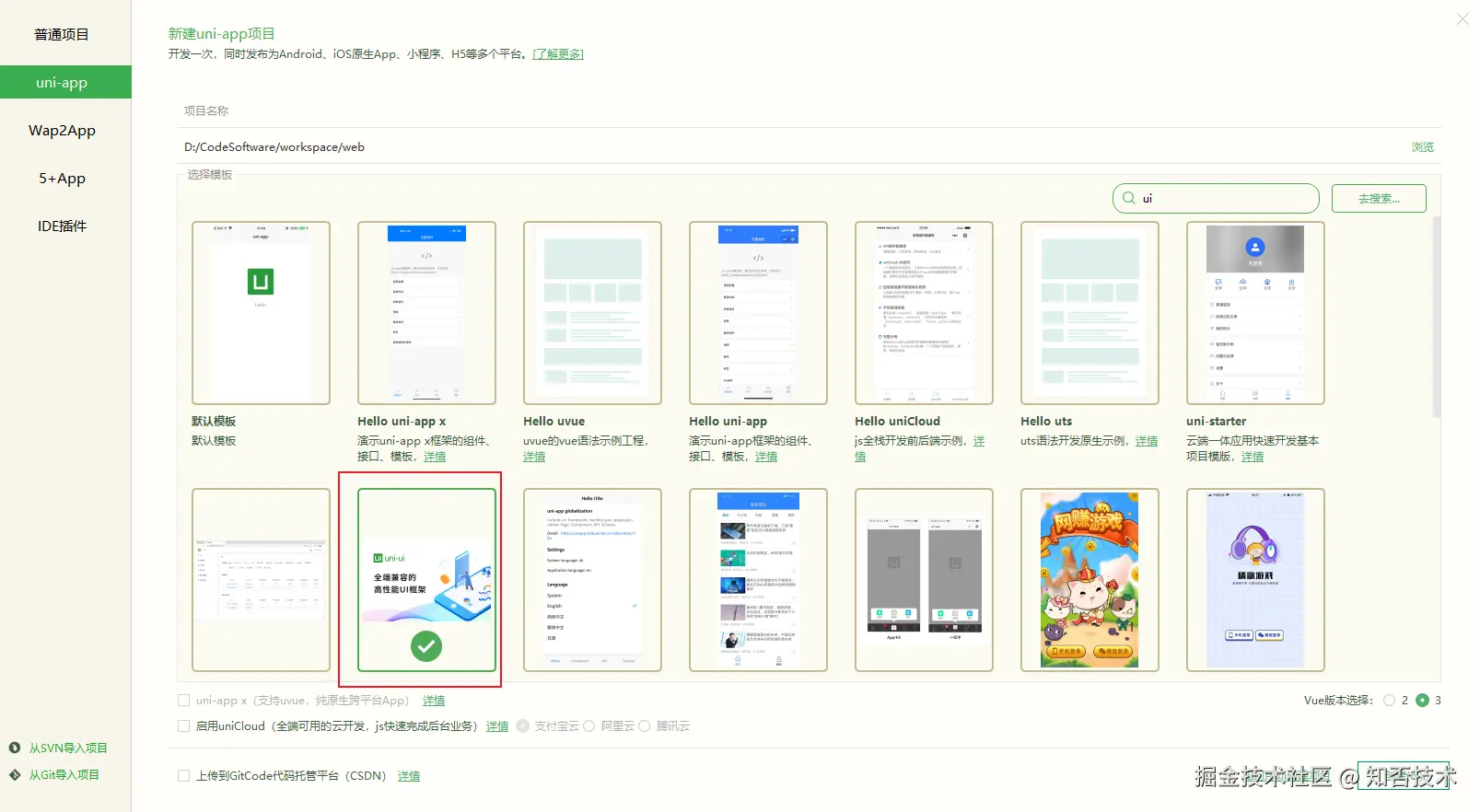This screenshot has height=812, width=1480.
Task: Click the project path field D:/CodeSoftware/workspace/web
Action: (790, 146)
